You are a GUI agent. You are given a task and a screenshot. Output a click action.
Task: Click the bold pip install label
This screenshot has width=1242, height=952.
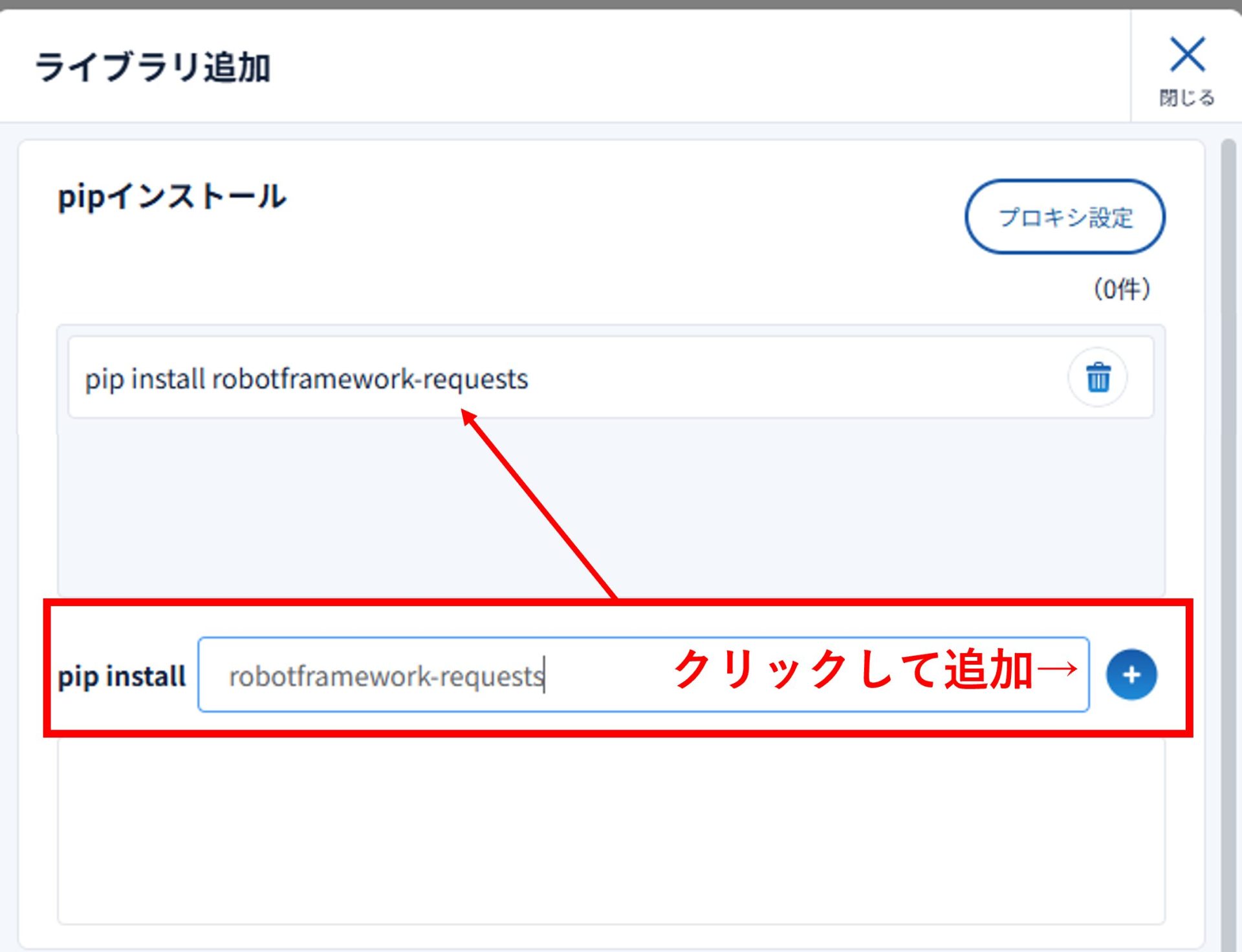[122, 676]
